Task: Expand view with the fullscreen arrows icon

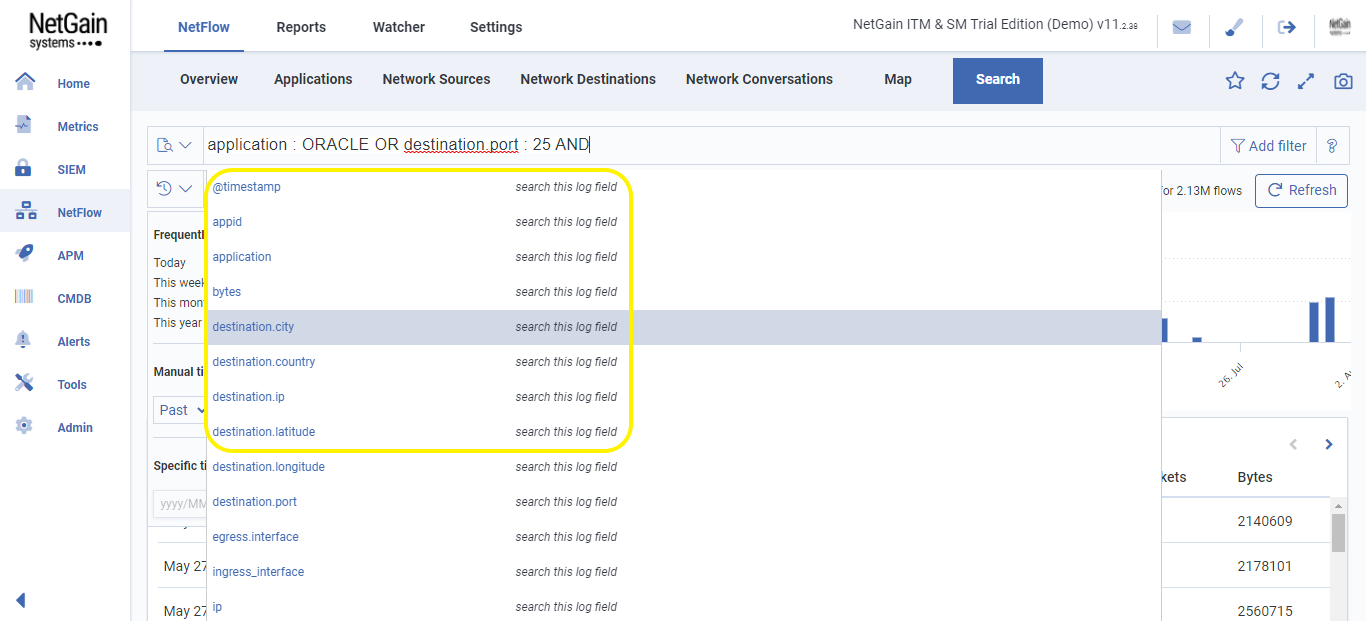Action: pos(1306,81)
